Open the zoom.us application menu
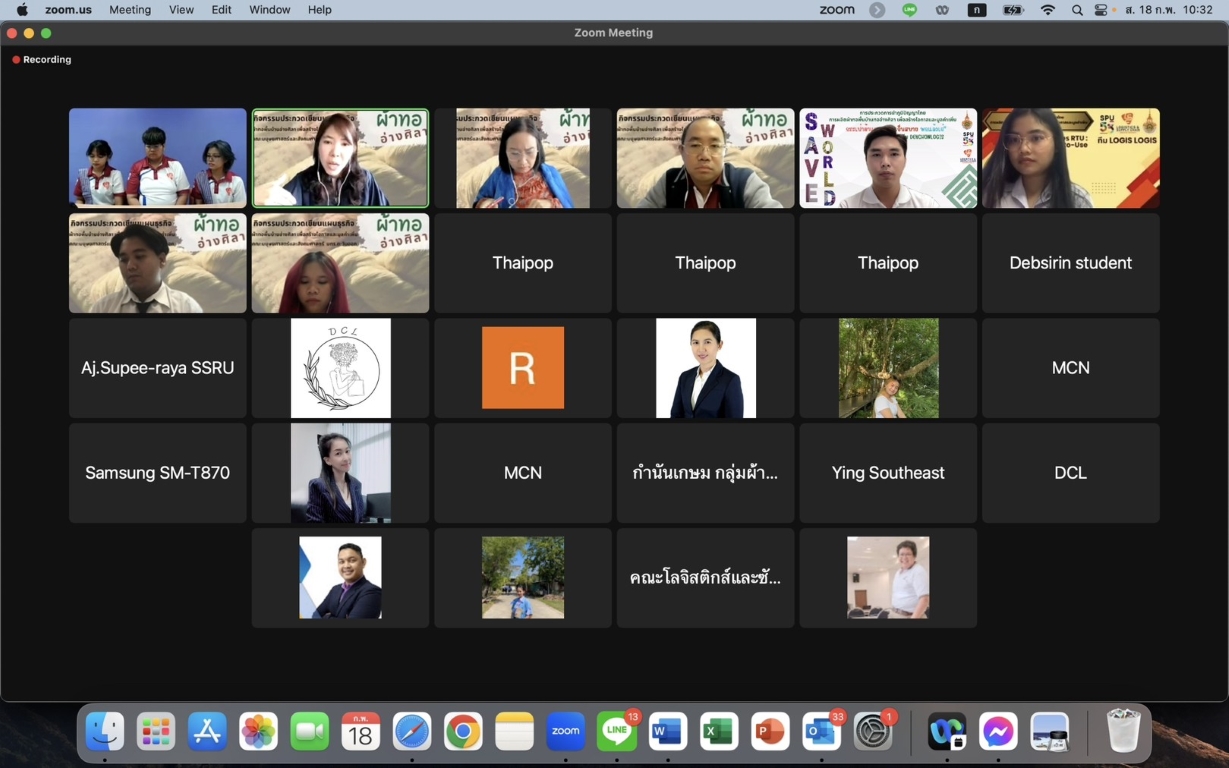 pos(68,10)
